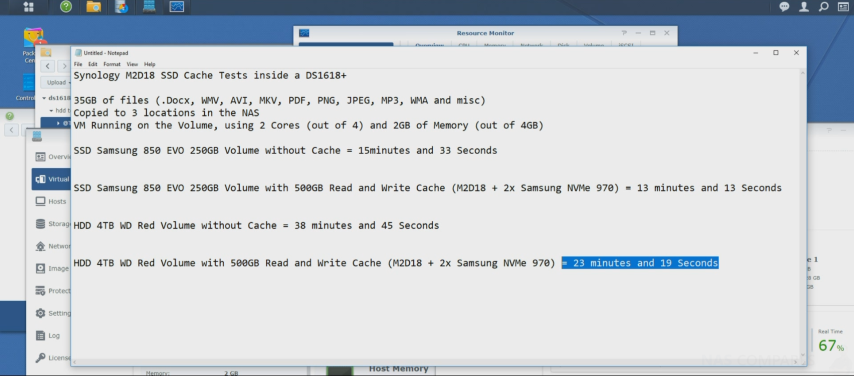
Task: Click File Station back navigation arrow
Action: (x=47, y=66)
